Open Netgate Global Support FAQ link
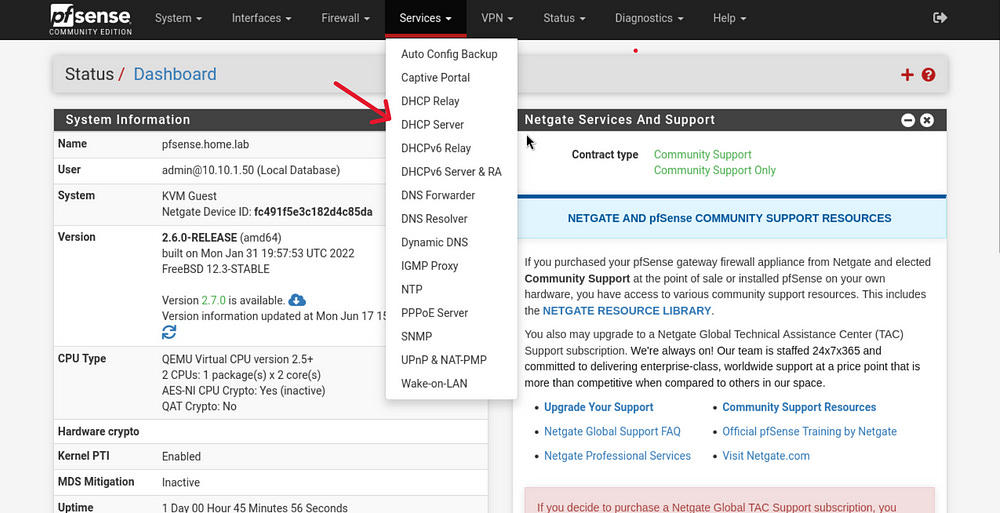This screenshot has width=1000, height=513. [612, 432]
